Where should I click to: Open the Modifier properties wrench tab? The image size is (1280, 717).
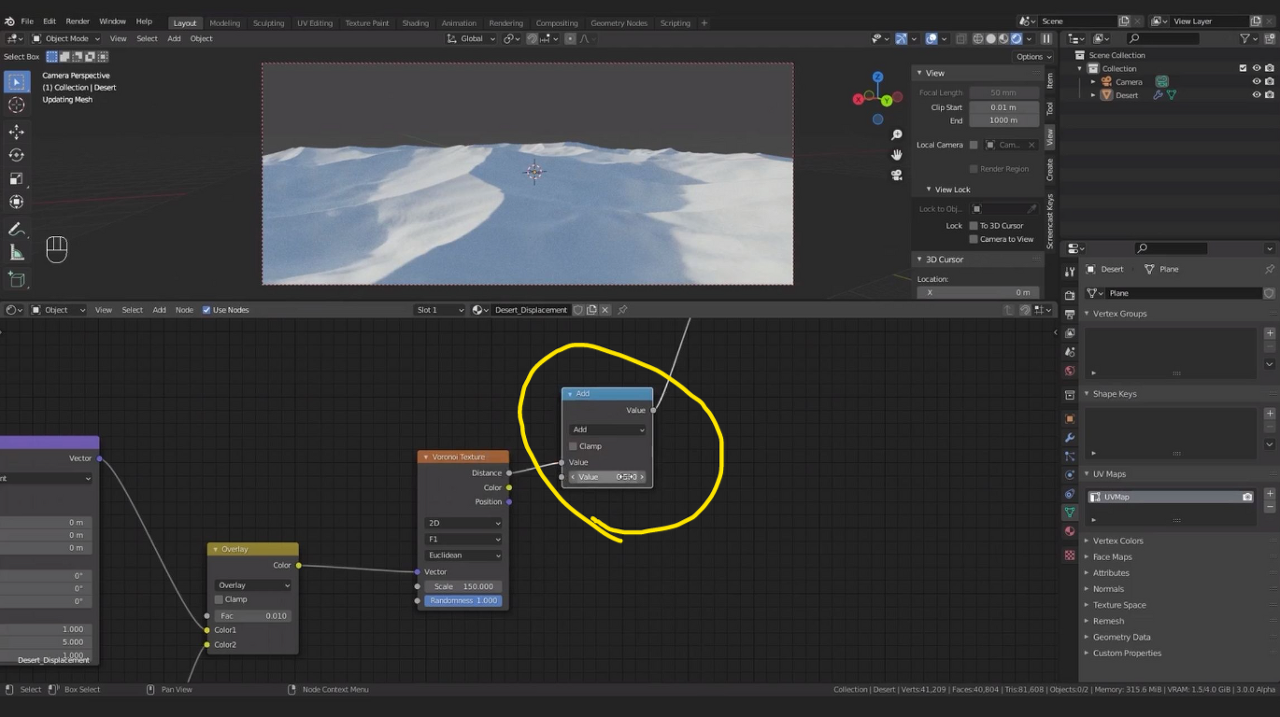point(1070,437)
